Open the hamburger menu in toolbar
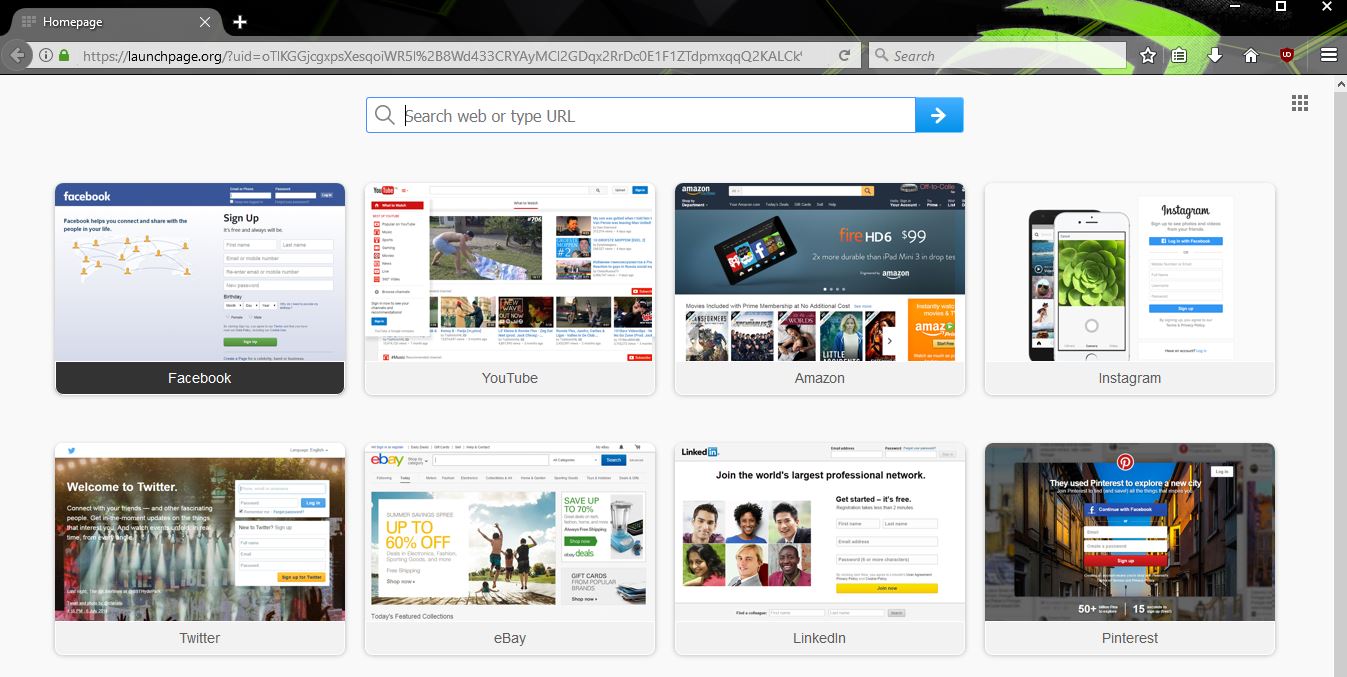 point(1328,56)
